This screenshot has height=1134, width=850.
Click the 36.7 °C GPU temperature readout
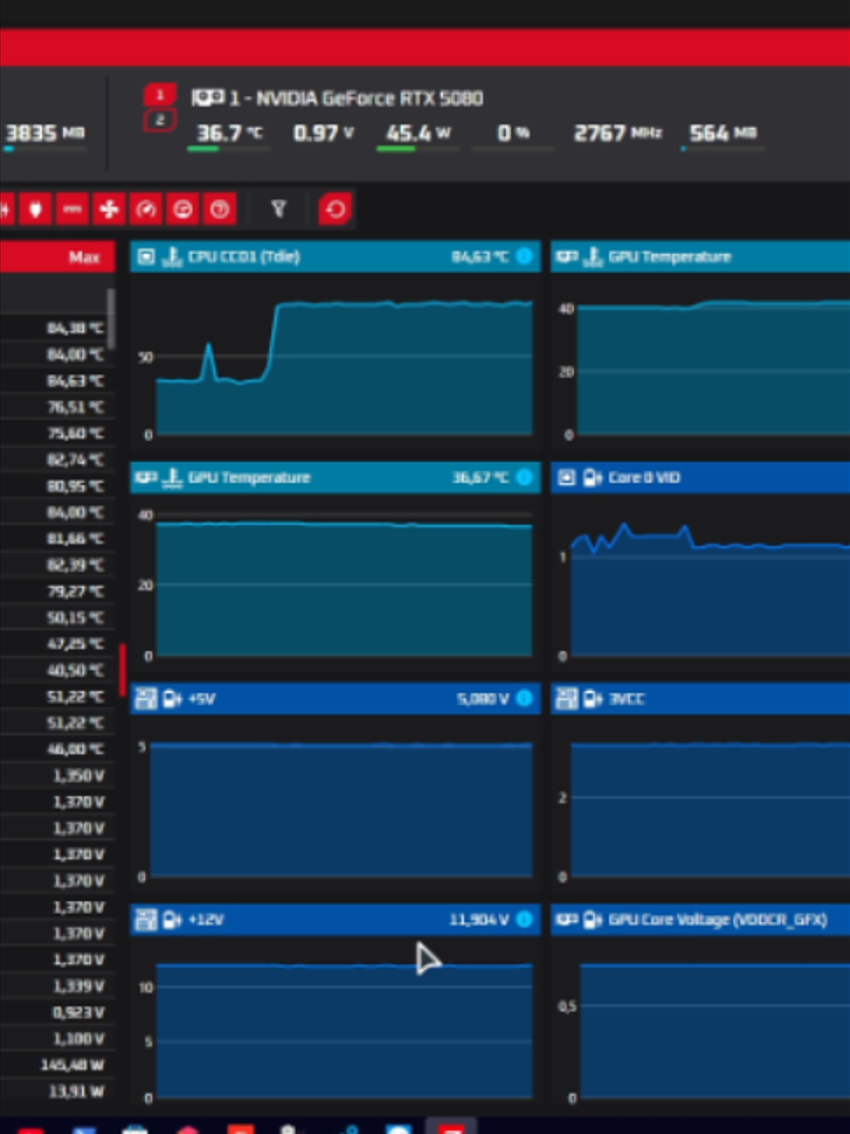[x=229, y=133]
